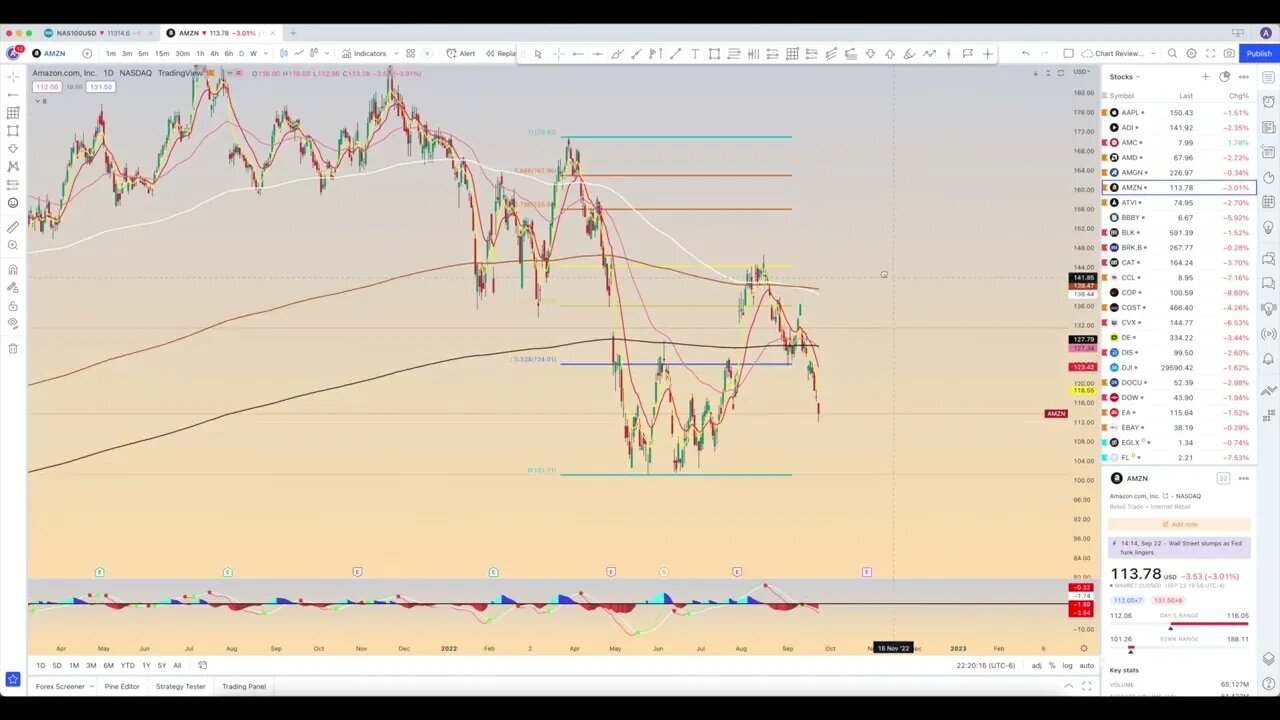Select the YTD date range

[127, 665]
